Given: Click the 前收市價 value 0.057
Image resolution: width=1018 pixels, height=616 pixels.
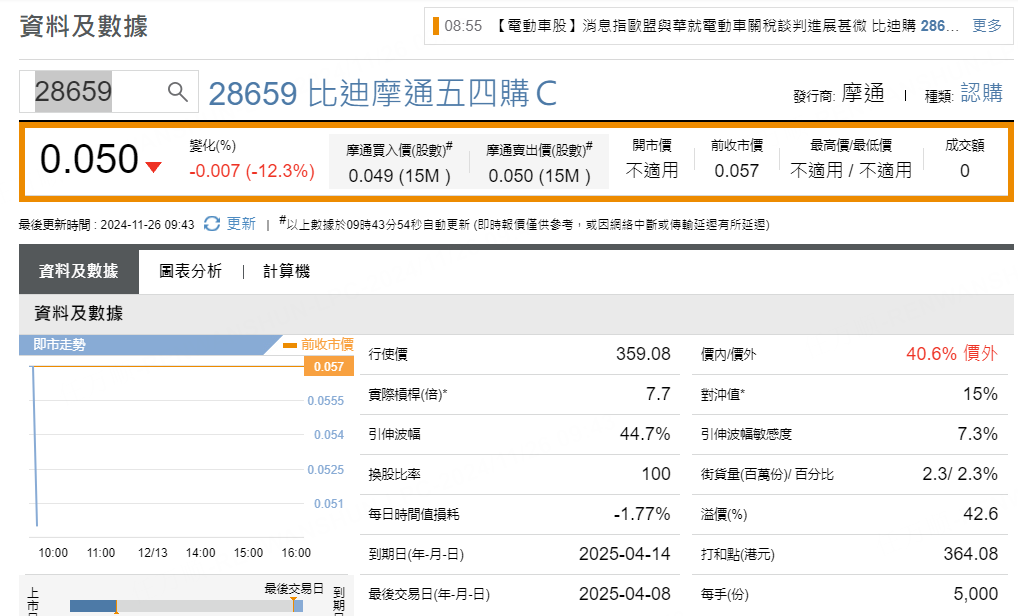Looking at the screenshot, I should pyautogui.click(x=736, y=171).
